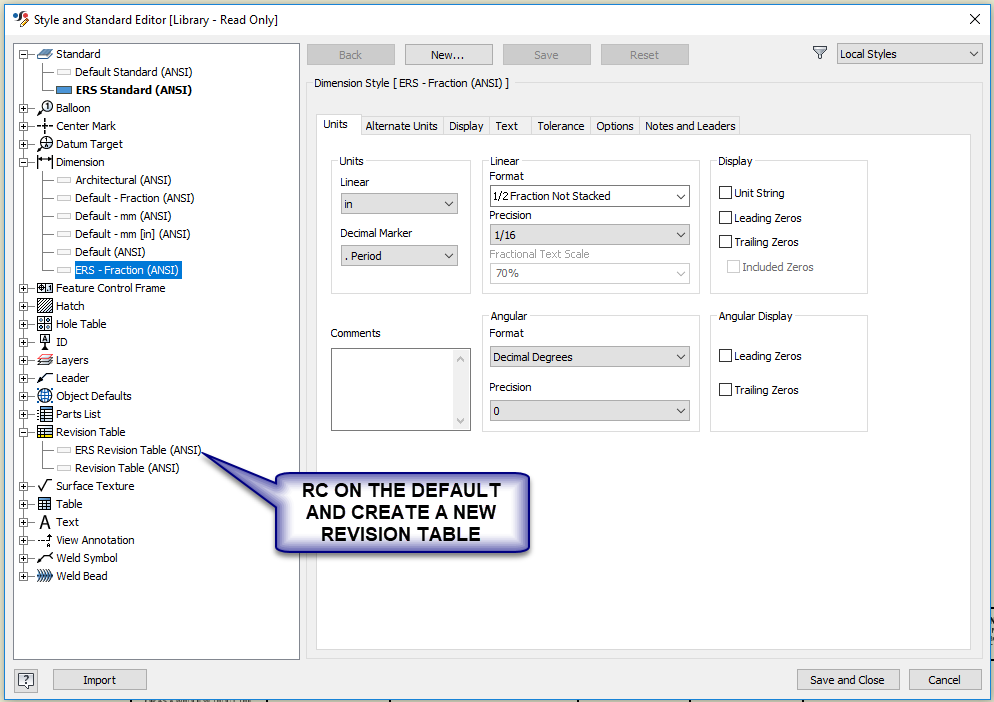Click the ID category icon
Viewport: 994px width, 702px height.
click(x=44, y=342)
